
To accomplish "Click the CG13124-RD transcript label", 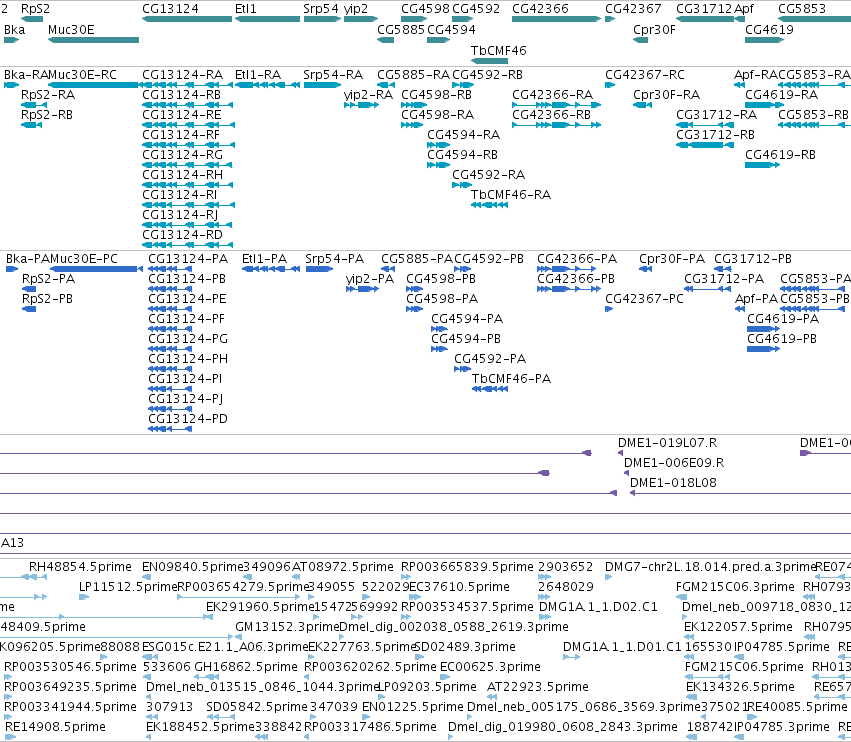I will pos(182,235).
